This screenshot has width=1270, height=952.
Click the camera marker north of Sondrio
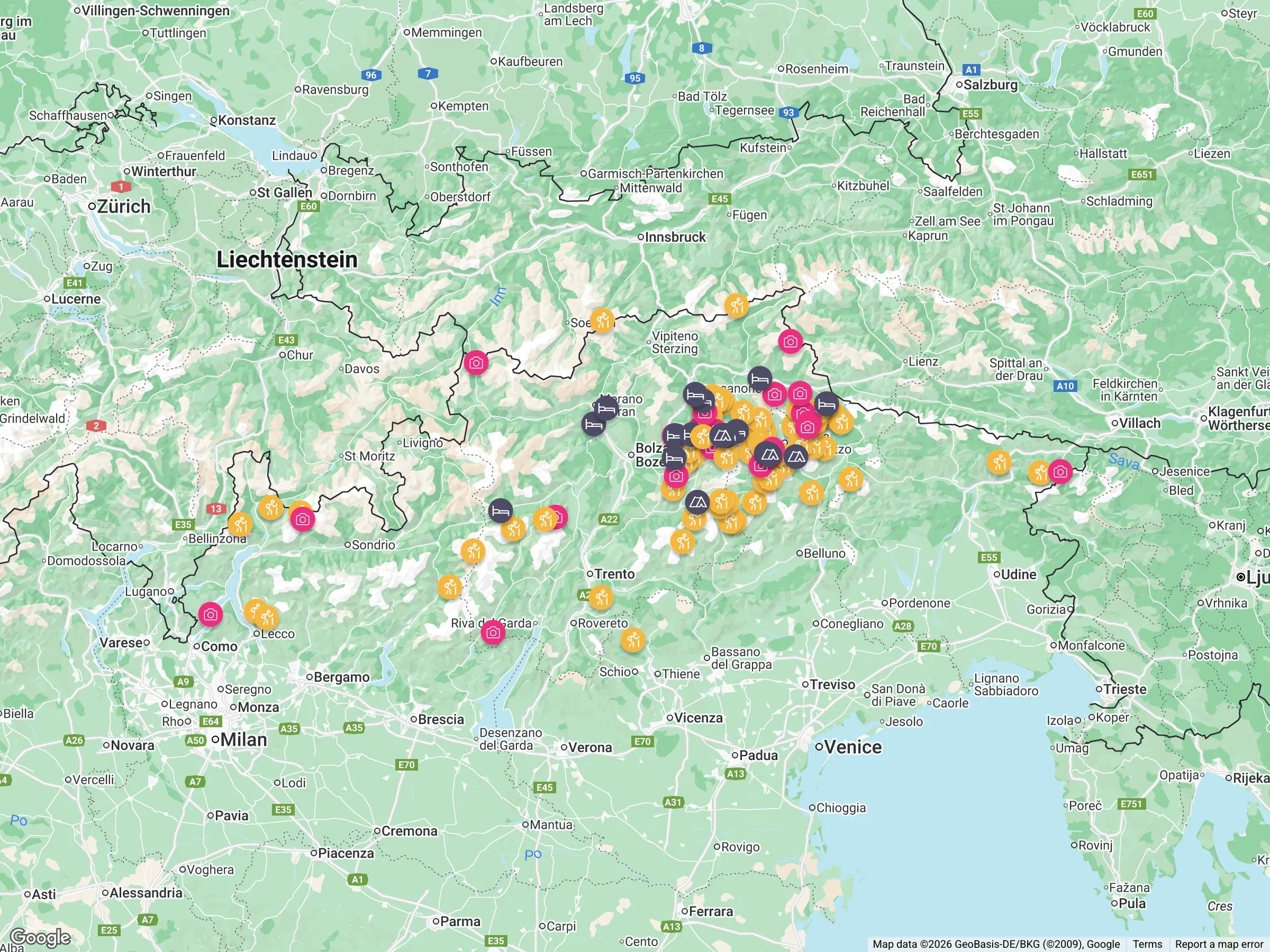pyautogui.click(x=302, y=519)
